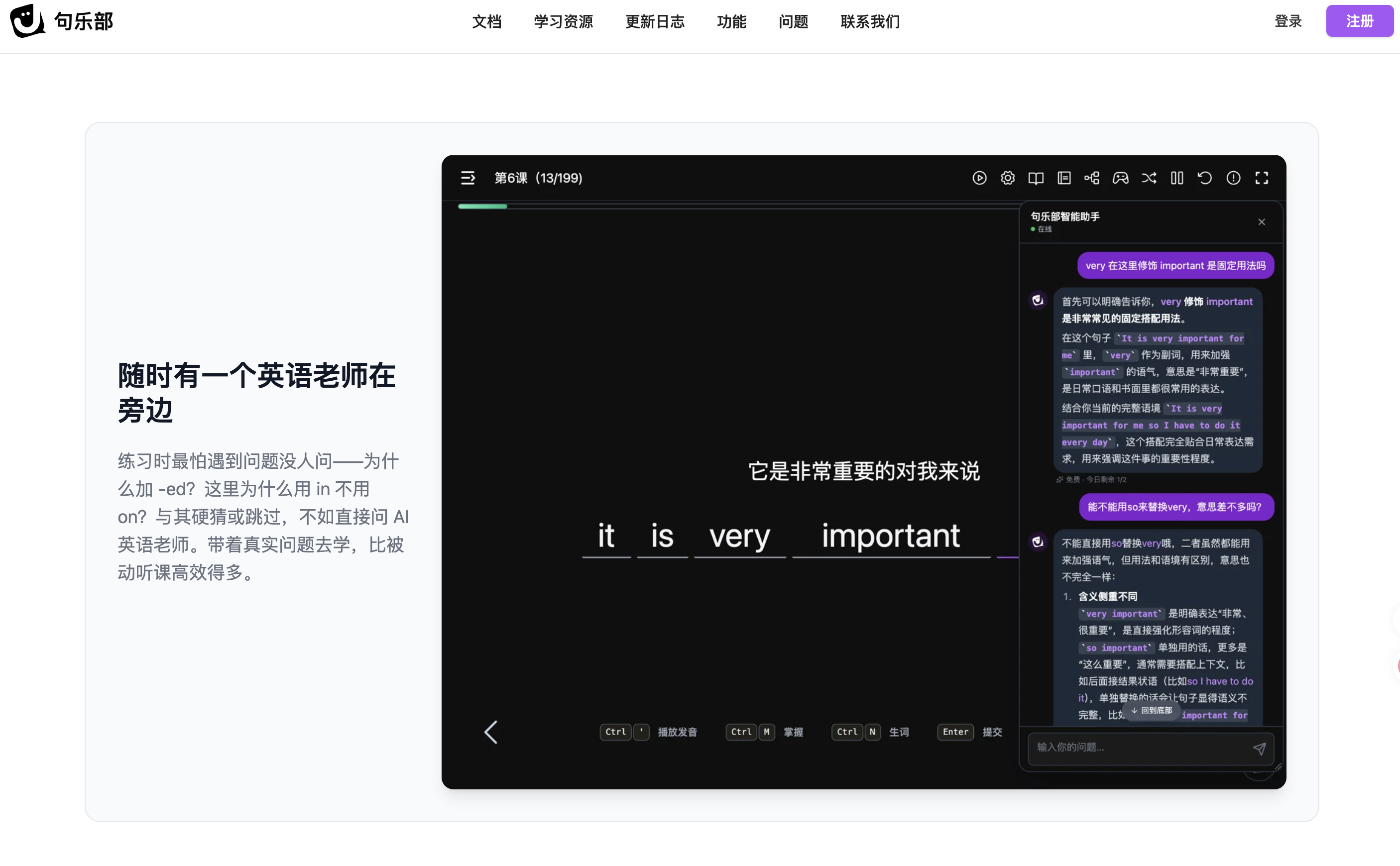Viewport: 1400px width, 866px height.
Task: Click the counterclockwise reset arrow icon
Action: [x=1205, y=178]
